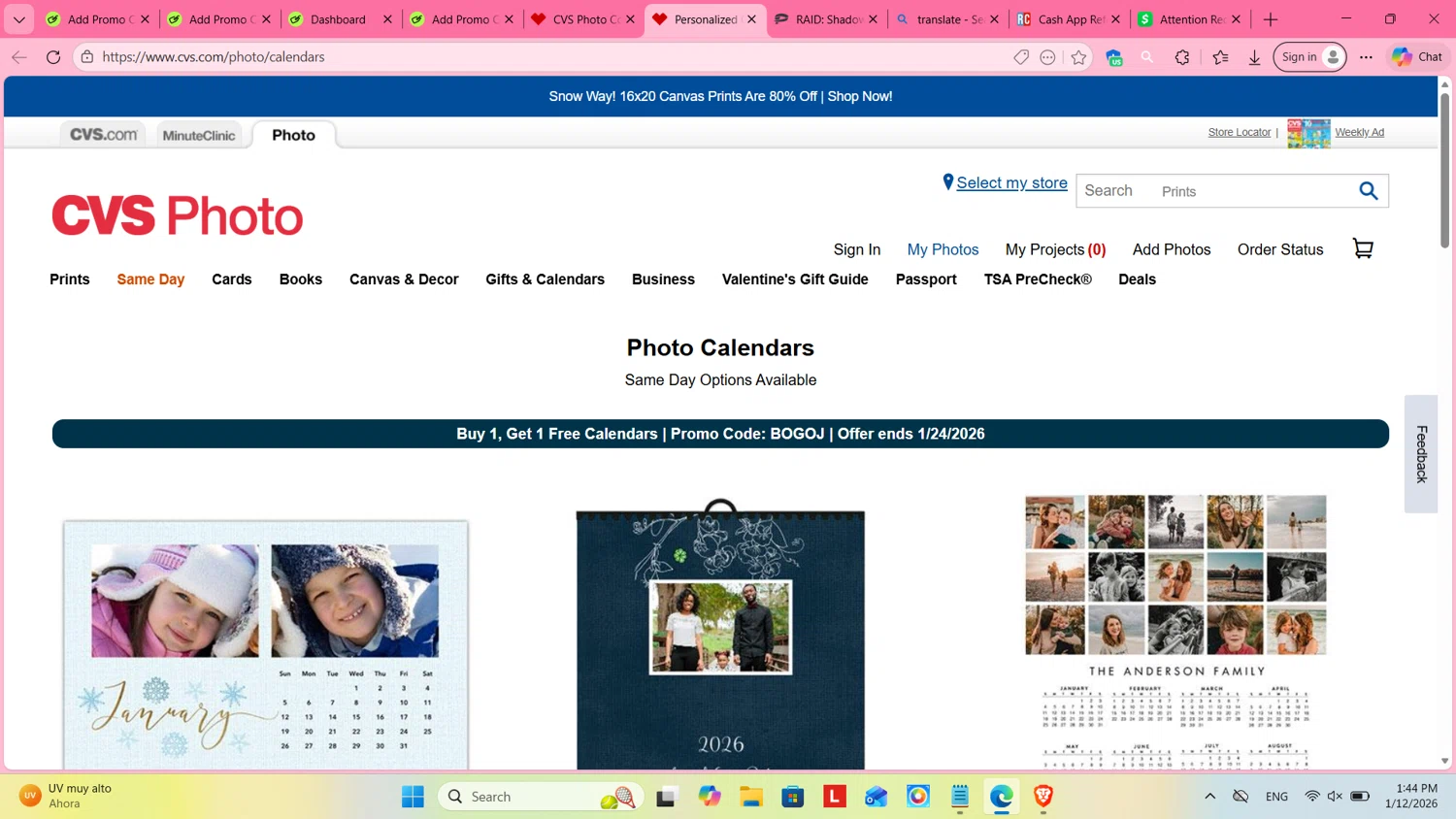Open Task View on the taskbar
The image size is (1456, 819).
pyautogui.click(x=666, y=797)
